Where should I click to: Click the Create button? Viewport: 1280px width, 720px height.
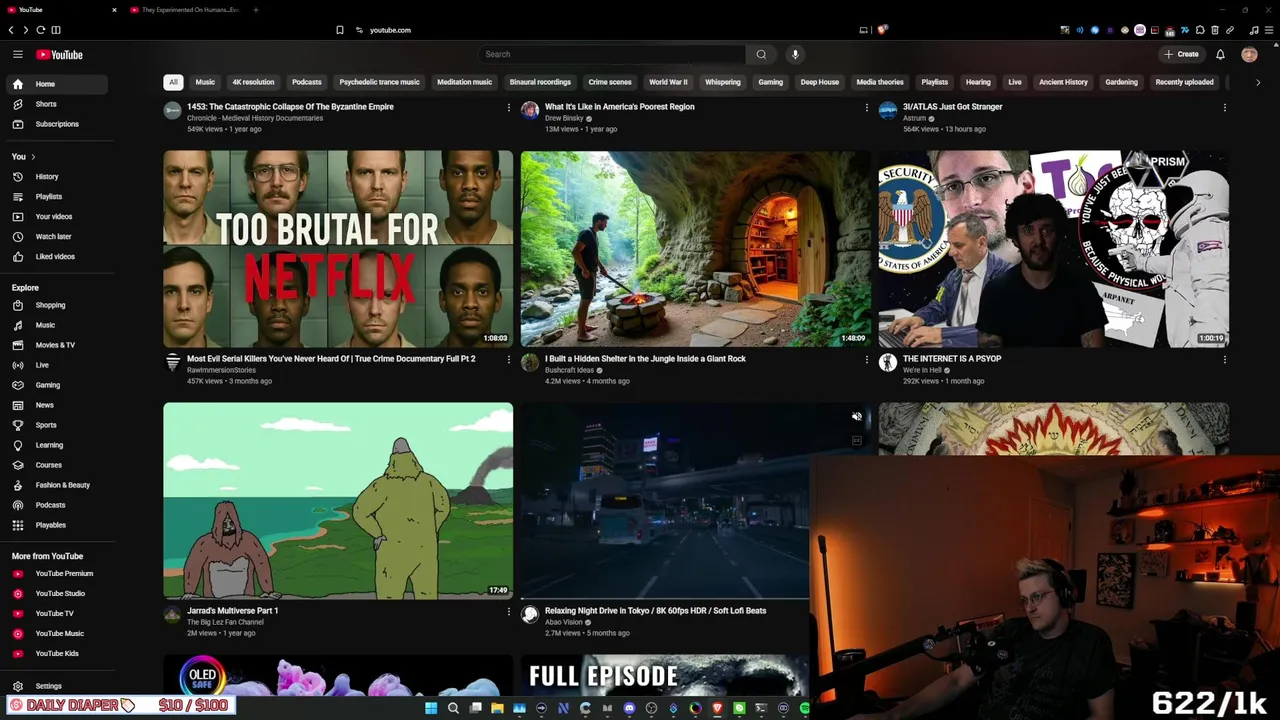tap(1181, 54)
